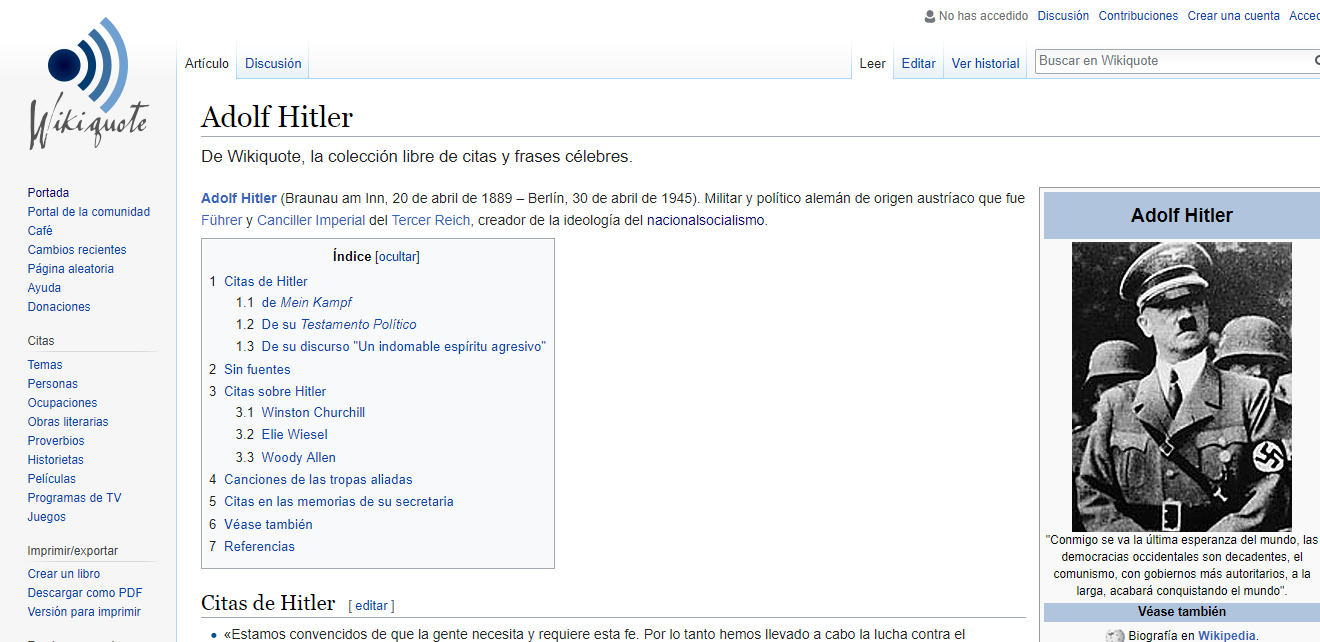
Task: Open Versión para imprimir
Action: click(x=84, y=612)
